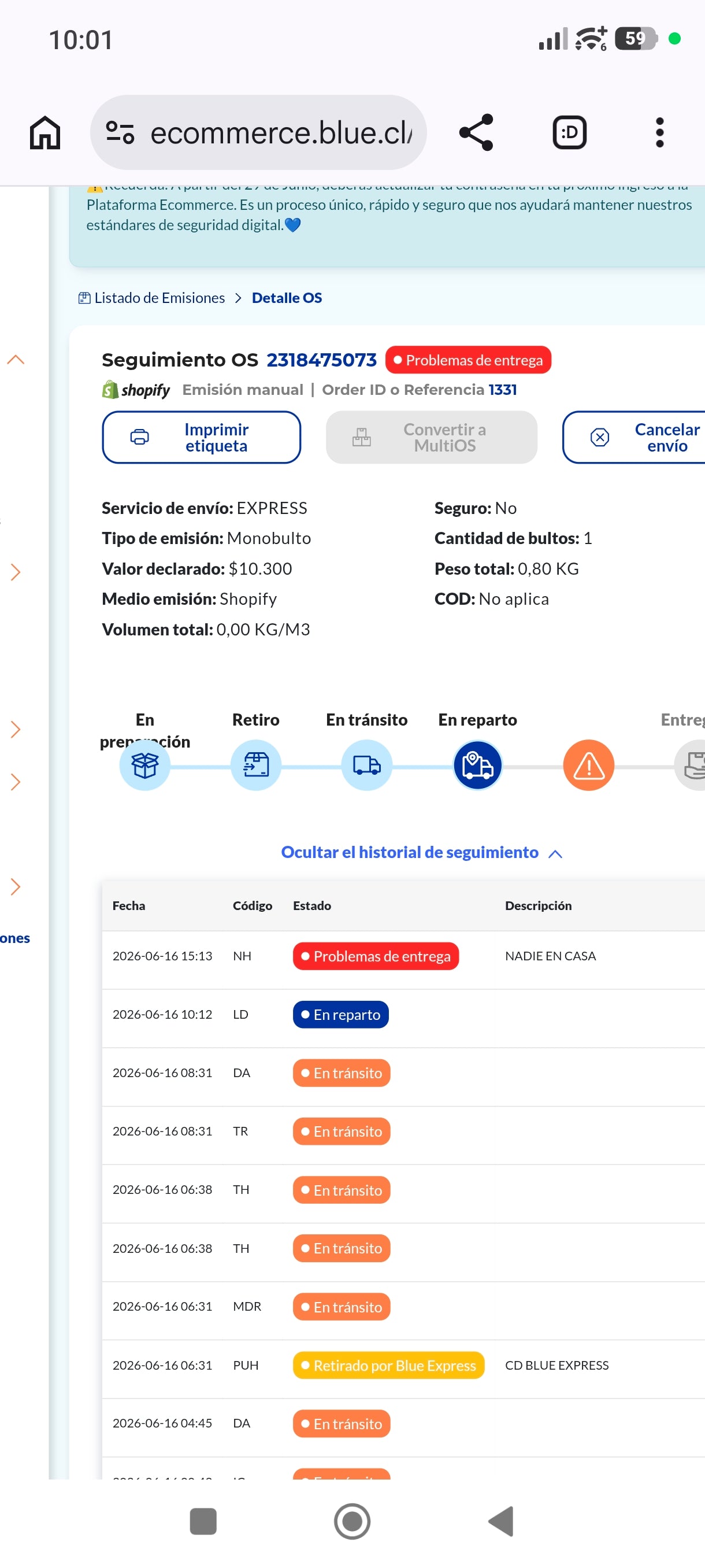Cancel shipment with Cancelar envío button

(x=634, y=437)
